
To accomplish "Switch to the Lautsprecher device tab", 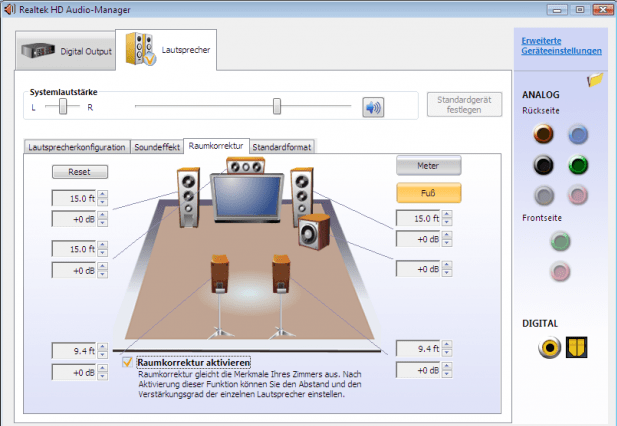I will pyautogui.click(x=166, y=50).
